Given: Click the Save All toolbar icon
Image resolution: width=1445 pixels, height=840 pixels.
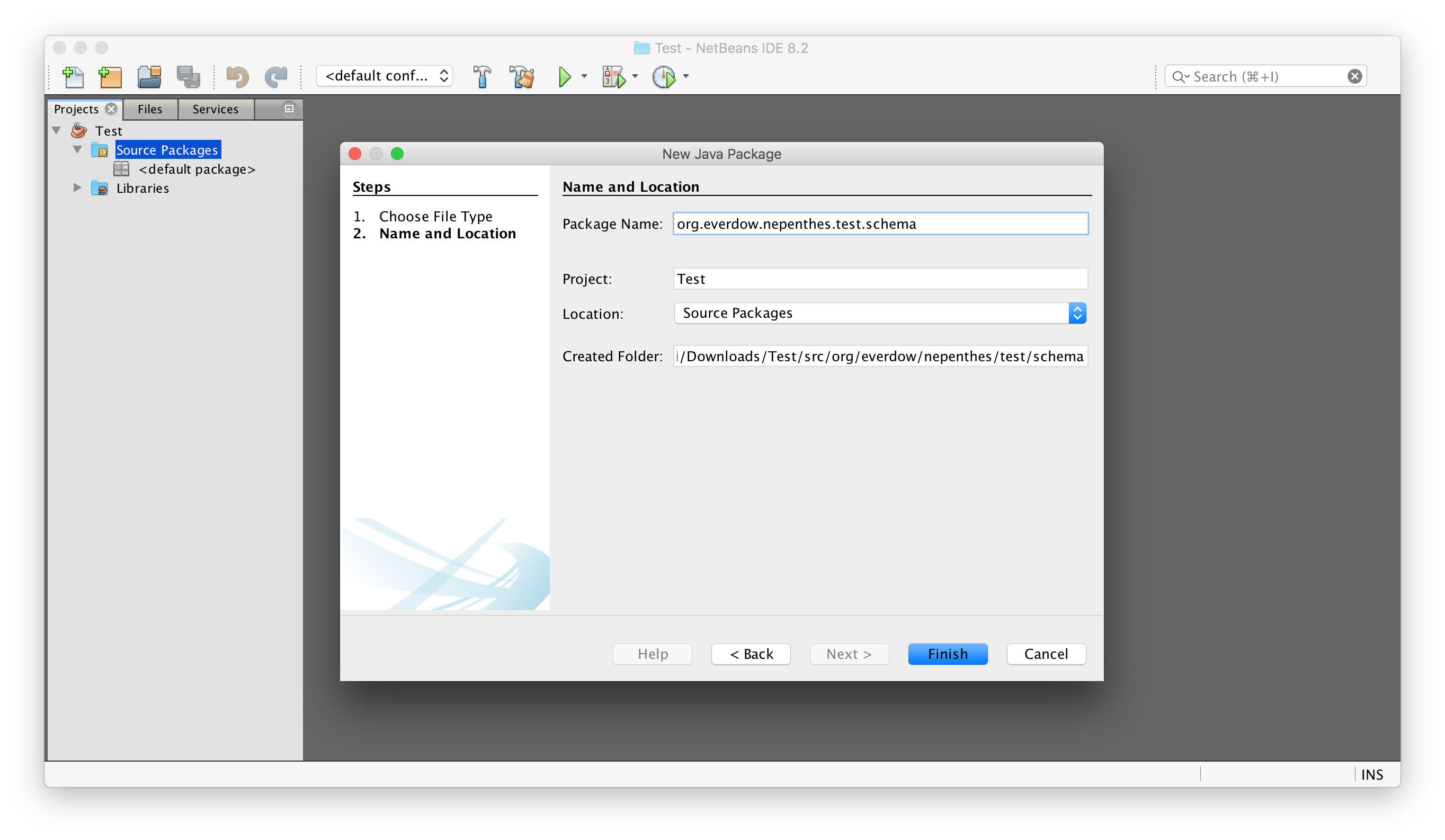Looking at the screenshot, I should 188,77.
